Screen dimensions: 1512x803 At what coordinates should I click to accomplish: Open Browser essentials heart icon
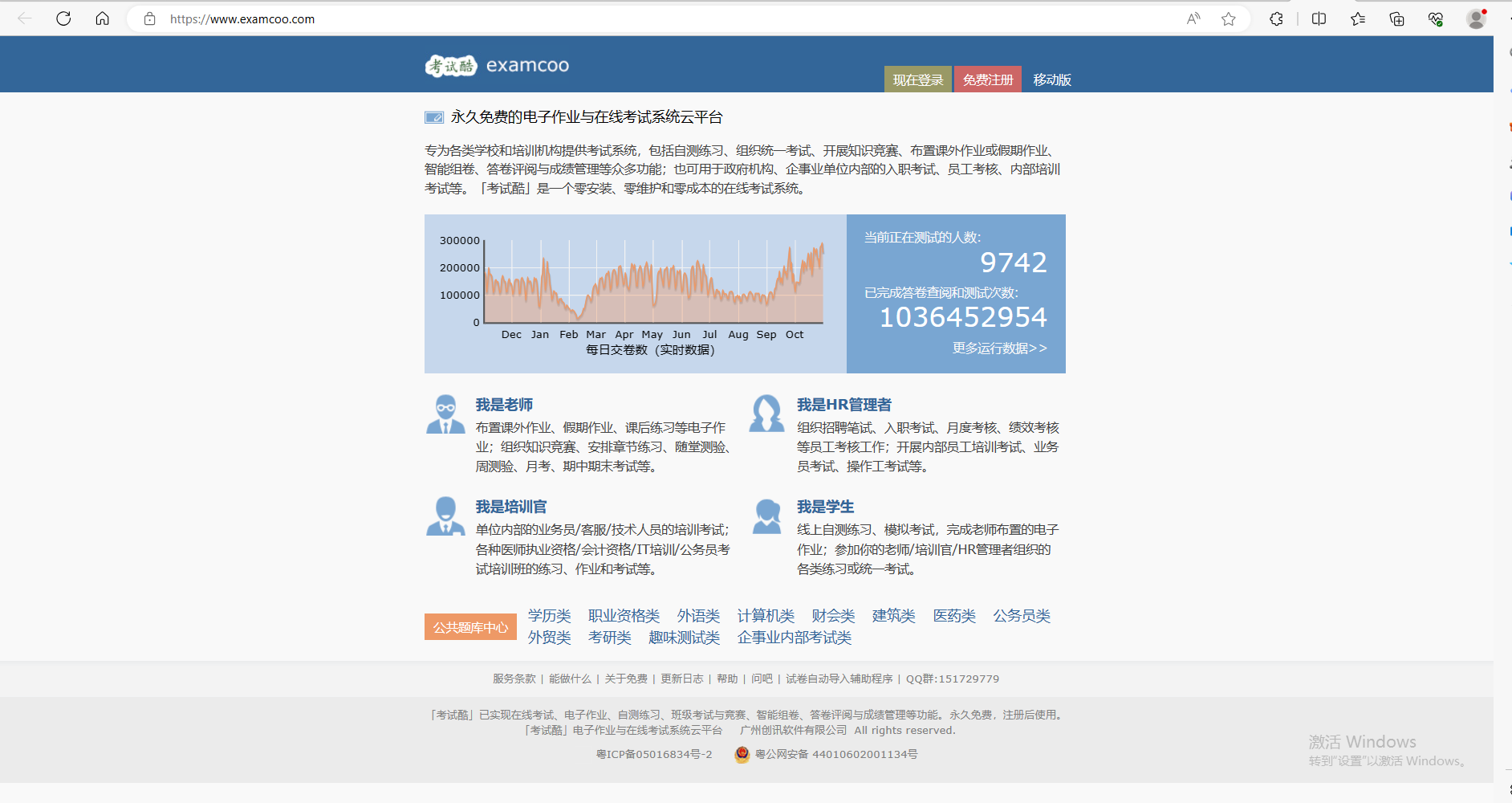[1436, 18]
